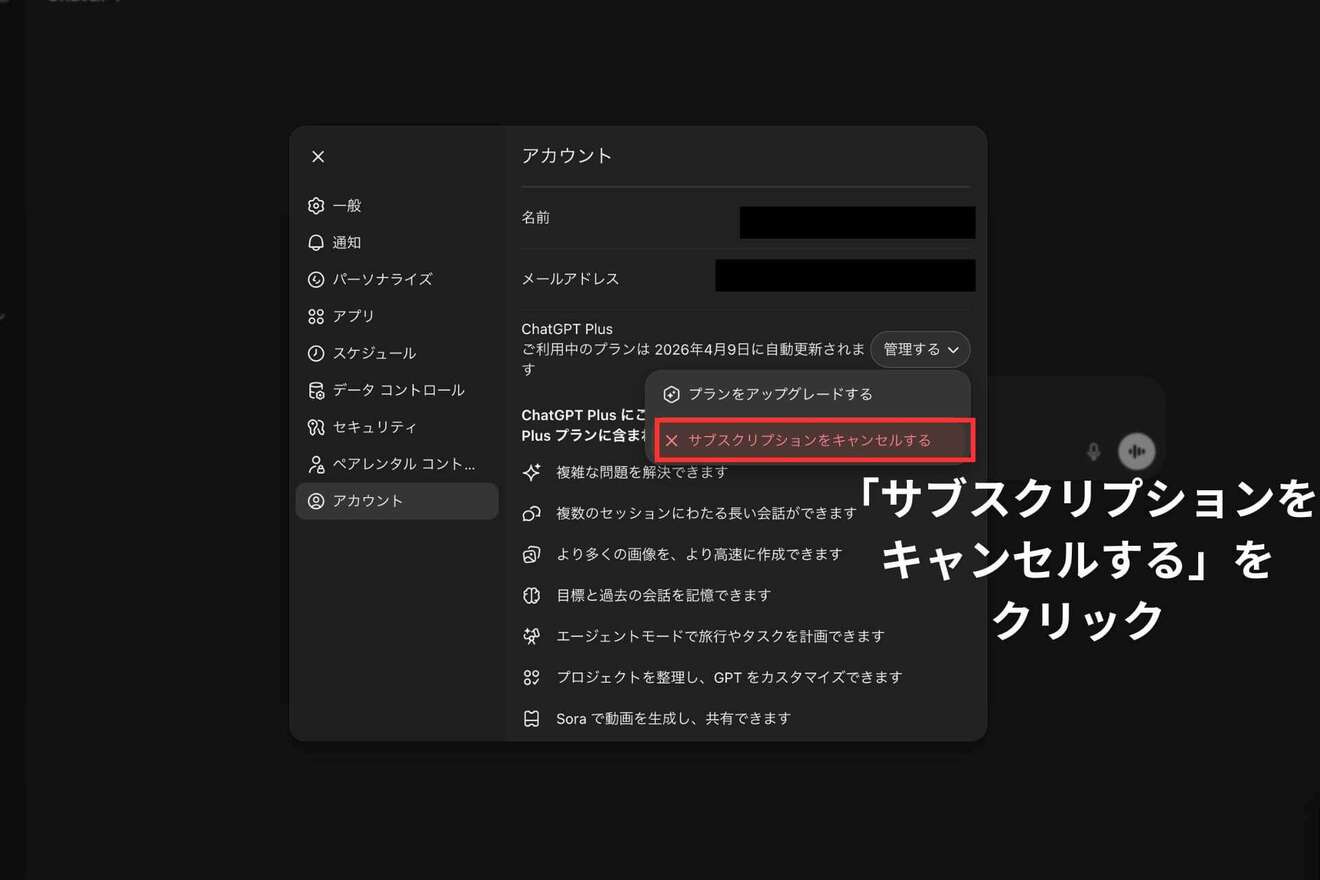Click the grid icon beside アプリ
Image resolution: width=1320 pixels, height=880 pixels.
click(316, 317)
